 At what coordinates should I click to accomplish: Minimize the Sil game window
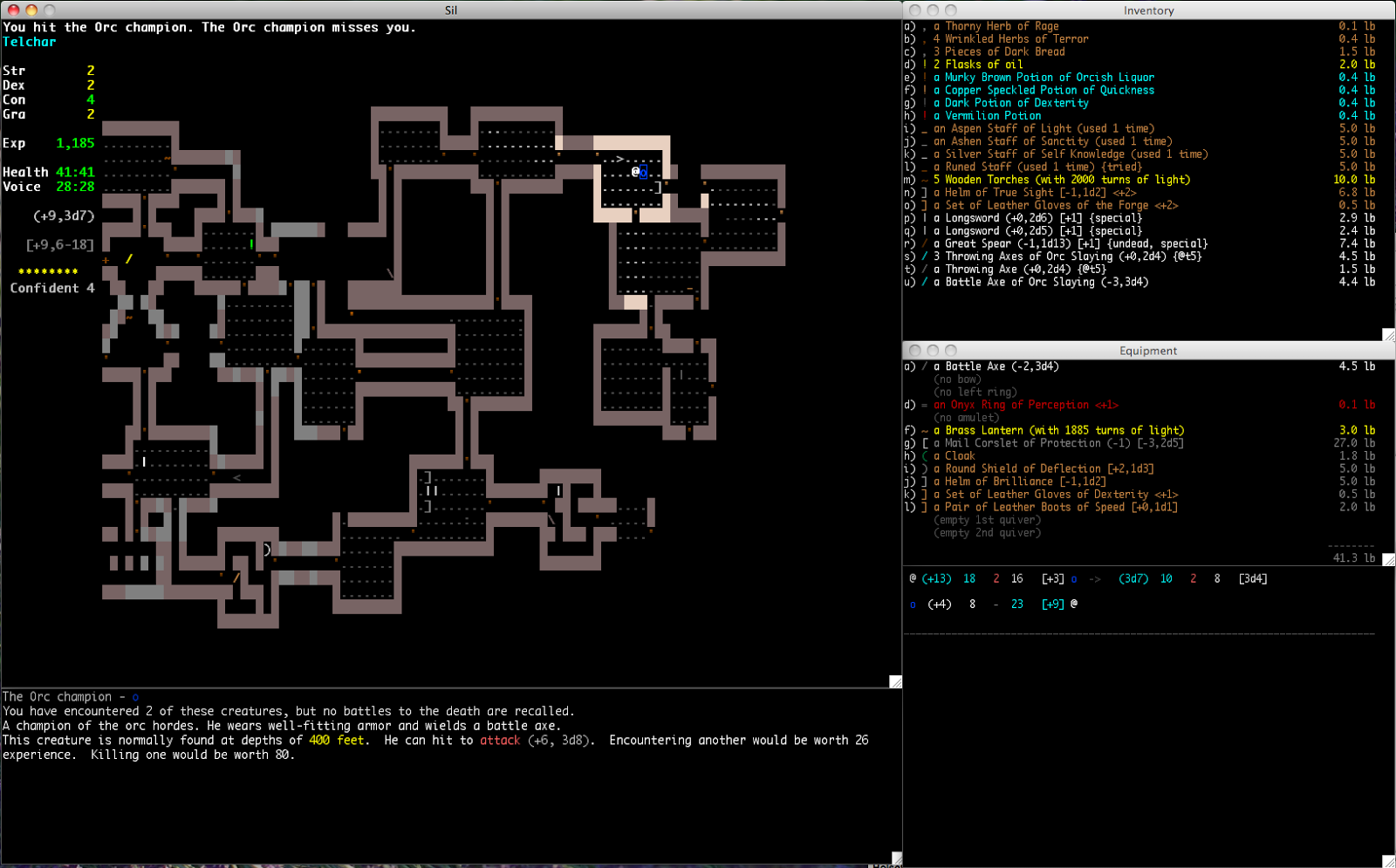(x=31, y=10)
